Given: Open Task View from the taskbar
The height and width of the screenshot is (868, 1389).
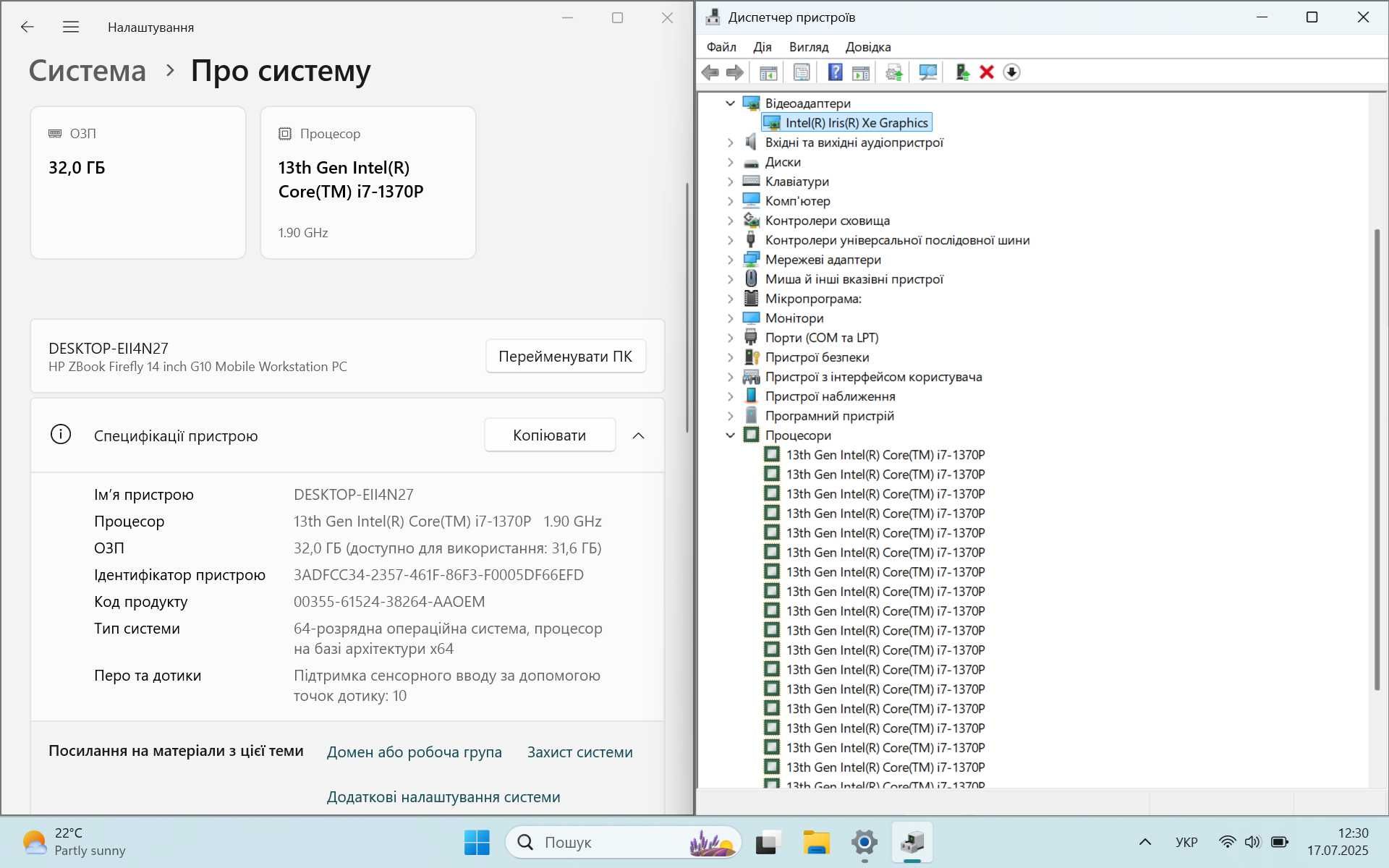Looking at the screenshot, I should click(x=768, y=842).
